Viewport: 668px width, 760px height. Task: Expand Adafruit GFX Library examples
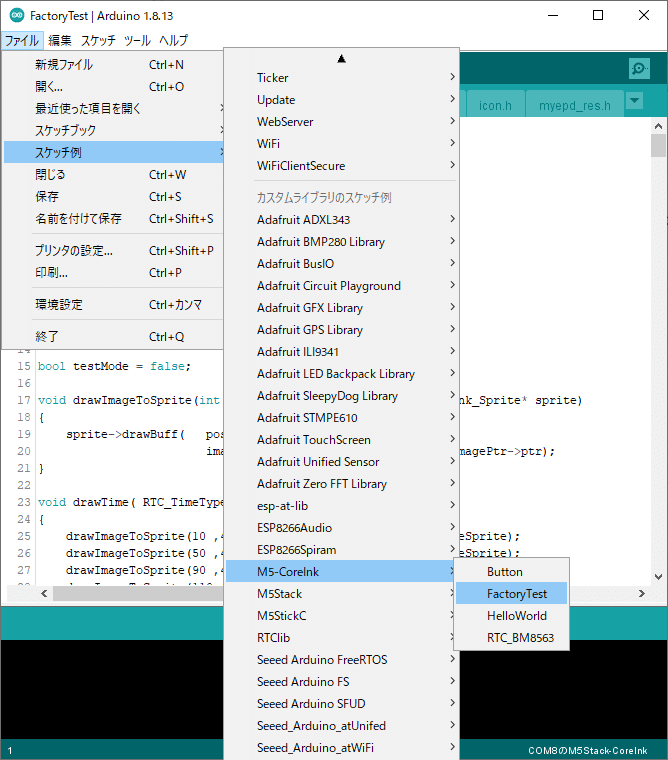tap(341, 307)
